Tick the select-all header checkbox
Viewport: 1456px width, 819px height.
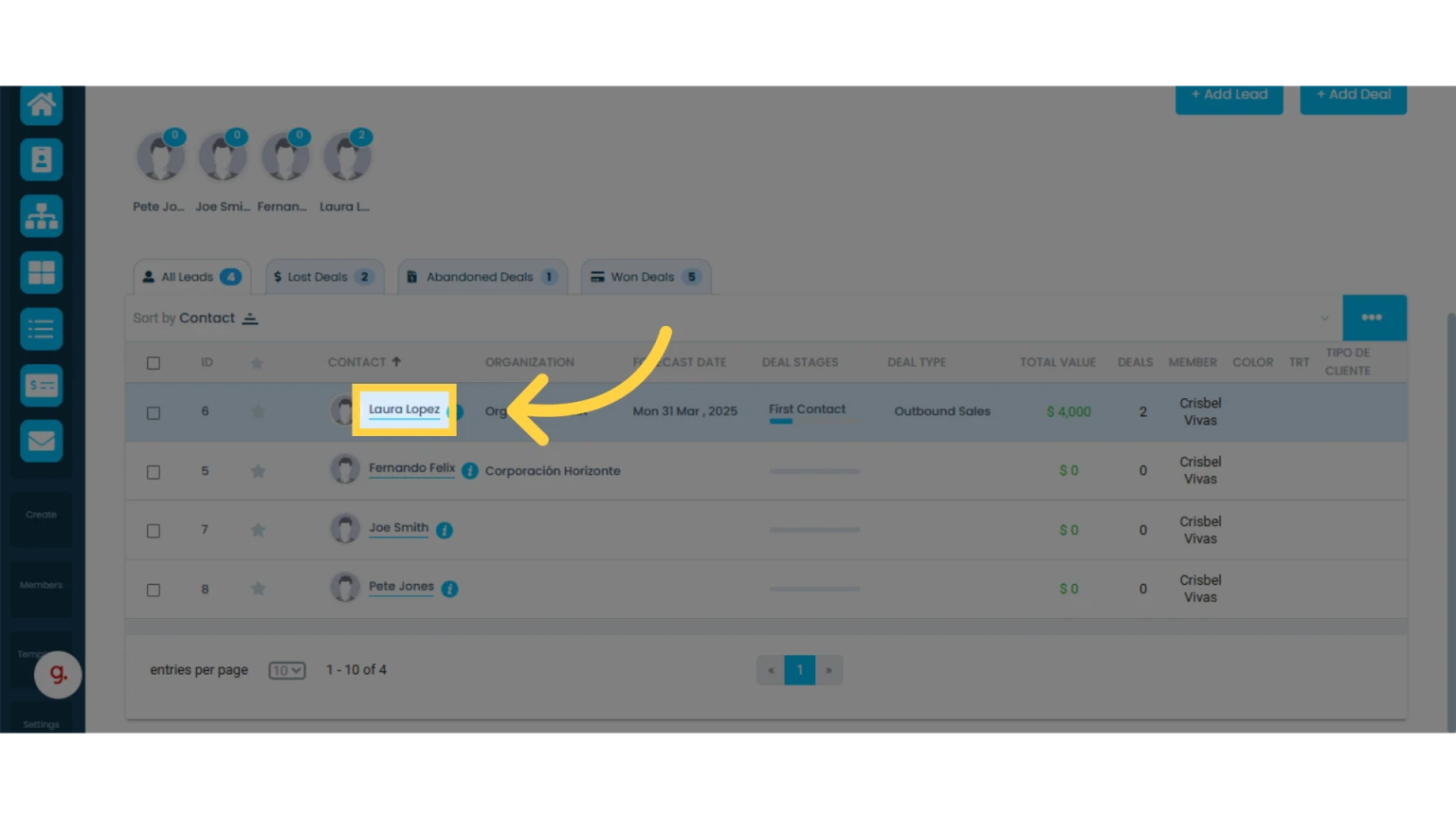(154, 363)
